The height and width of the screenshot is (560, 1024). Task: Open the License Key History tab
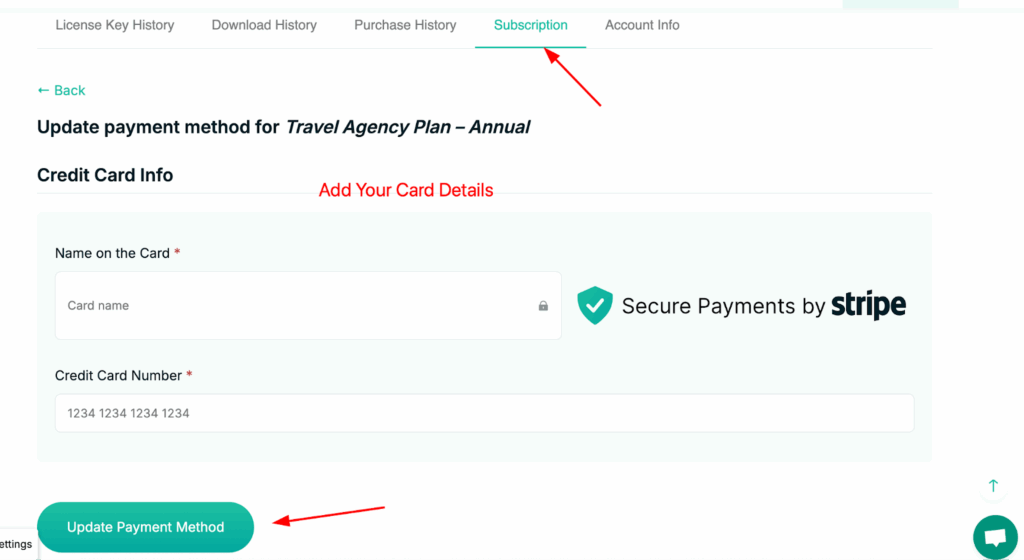click(114, 25)
